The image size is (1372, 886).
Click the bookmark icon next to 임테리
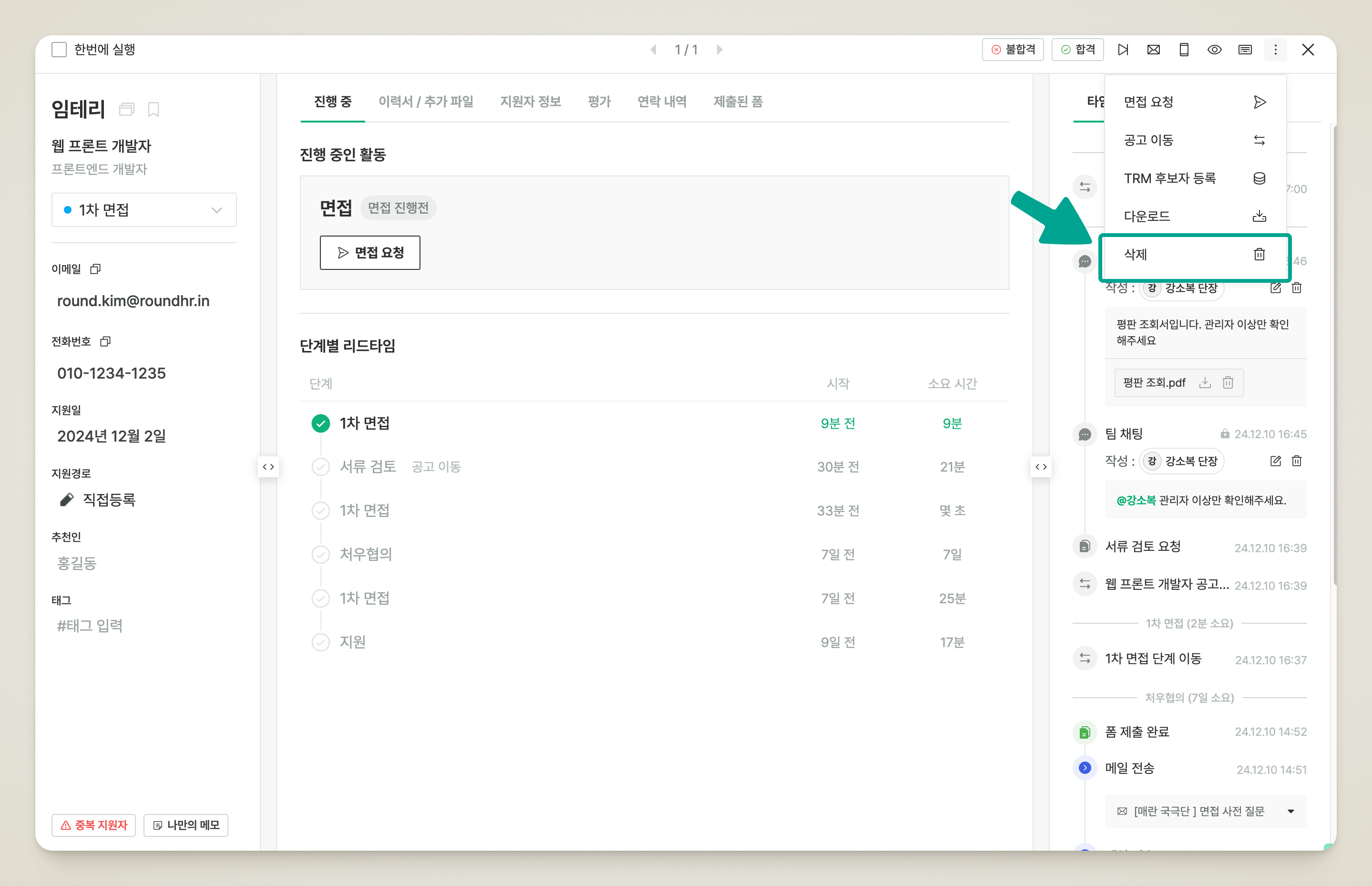click(x=154, y=109)
